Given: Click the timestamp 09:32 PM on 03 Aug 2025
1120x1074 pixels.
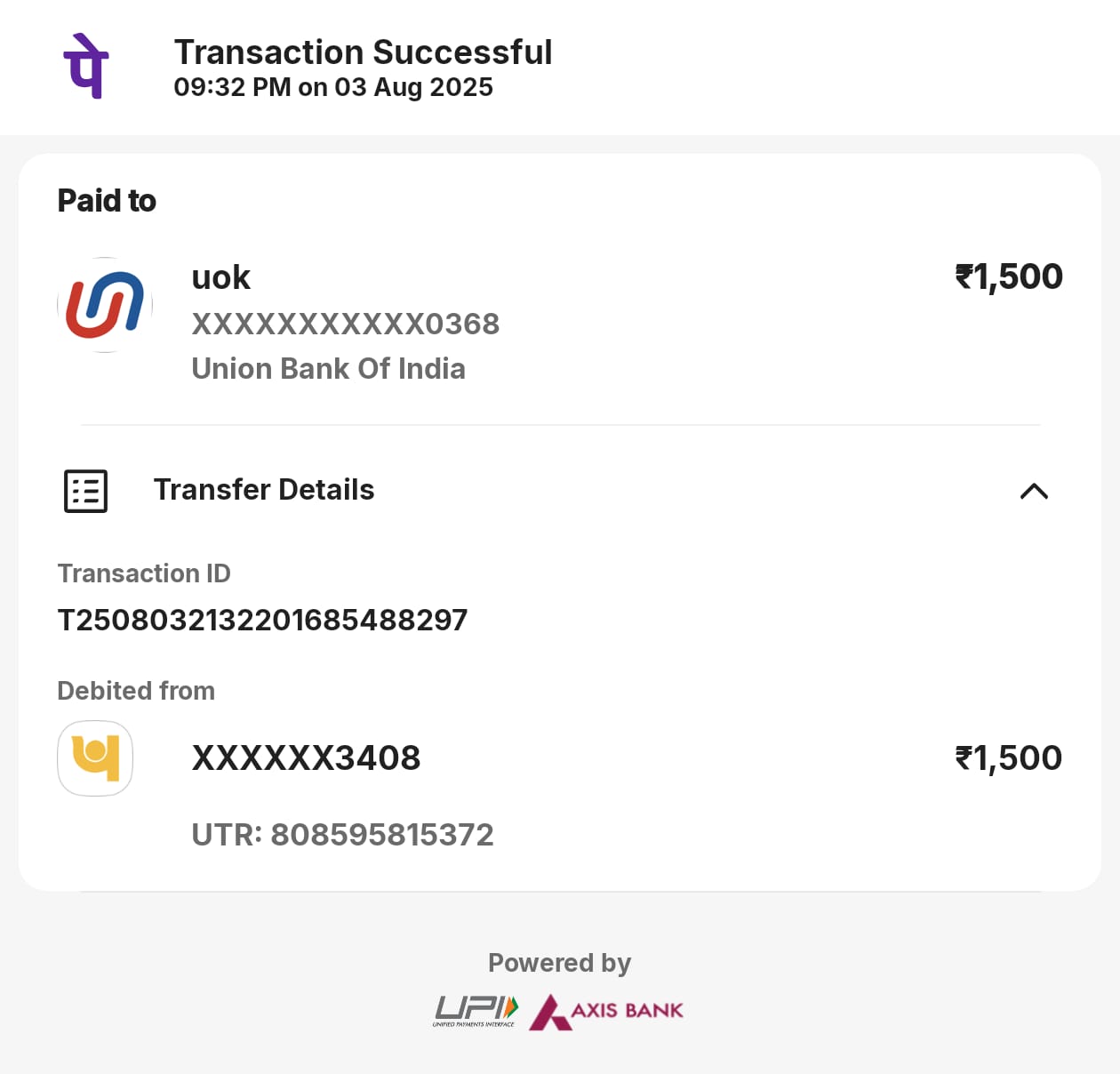Looking at the screenshot, I should click(333, 87).
